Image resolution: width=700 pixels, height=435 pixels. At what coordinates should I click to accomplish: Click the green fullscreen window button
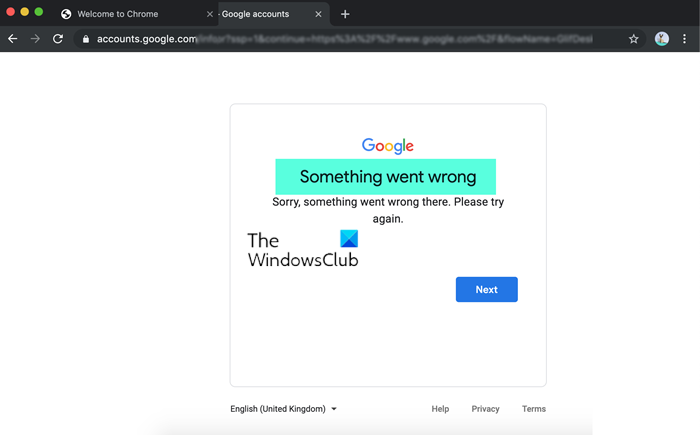[39, 12]
